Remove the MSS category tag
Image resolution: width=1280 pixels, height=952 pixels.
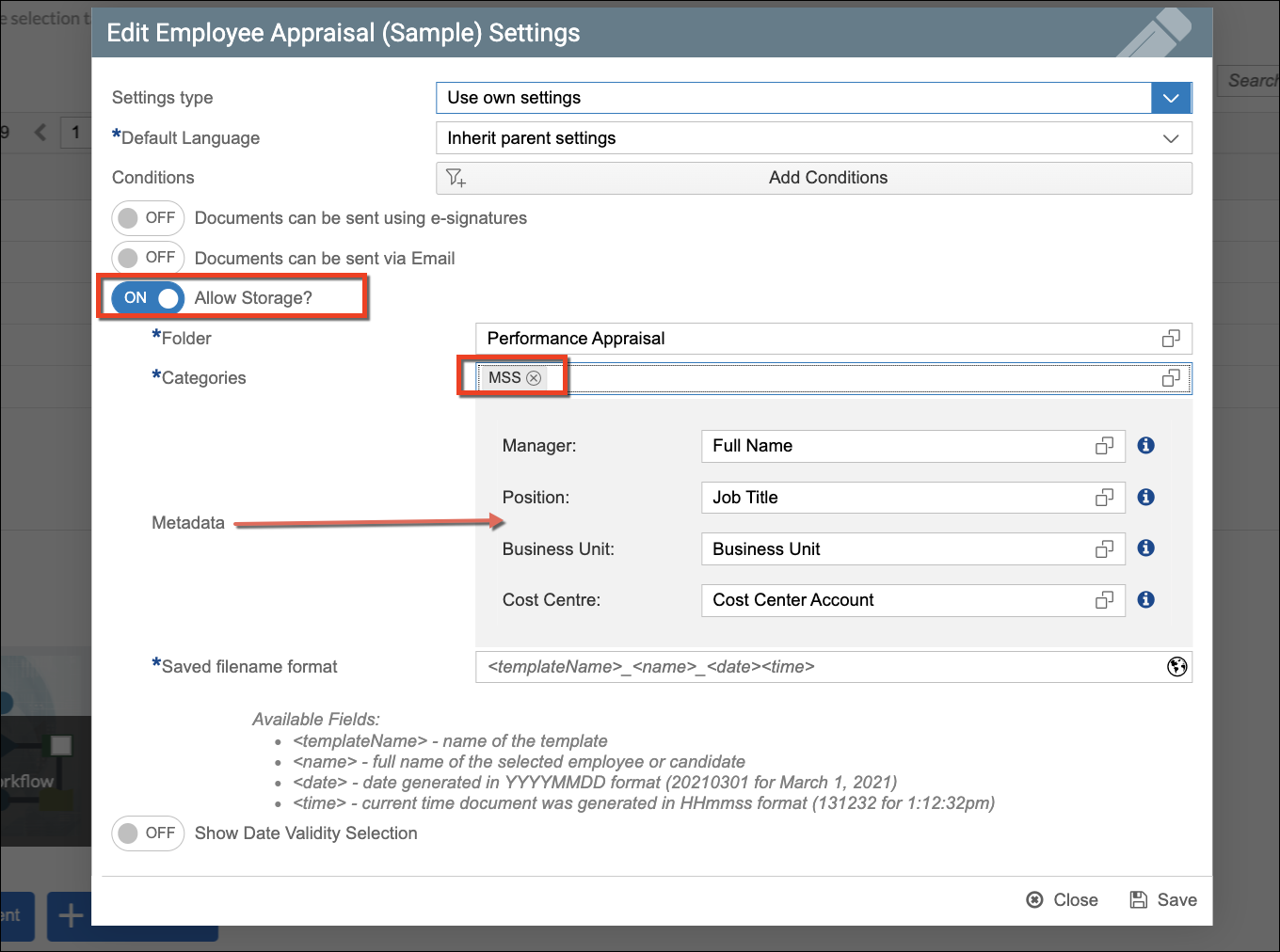[534, 378]
